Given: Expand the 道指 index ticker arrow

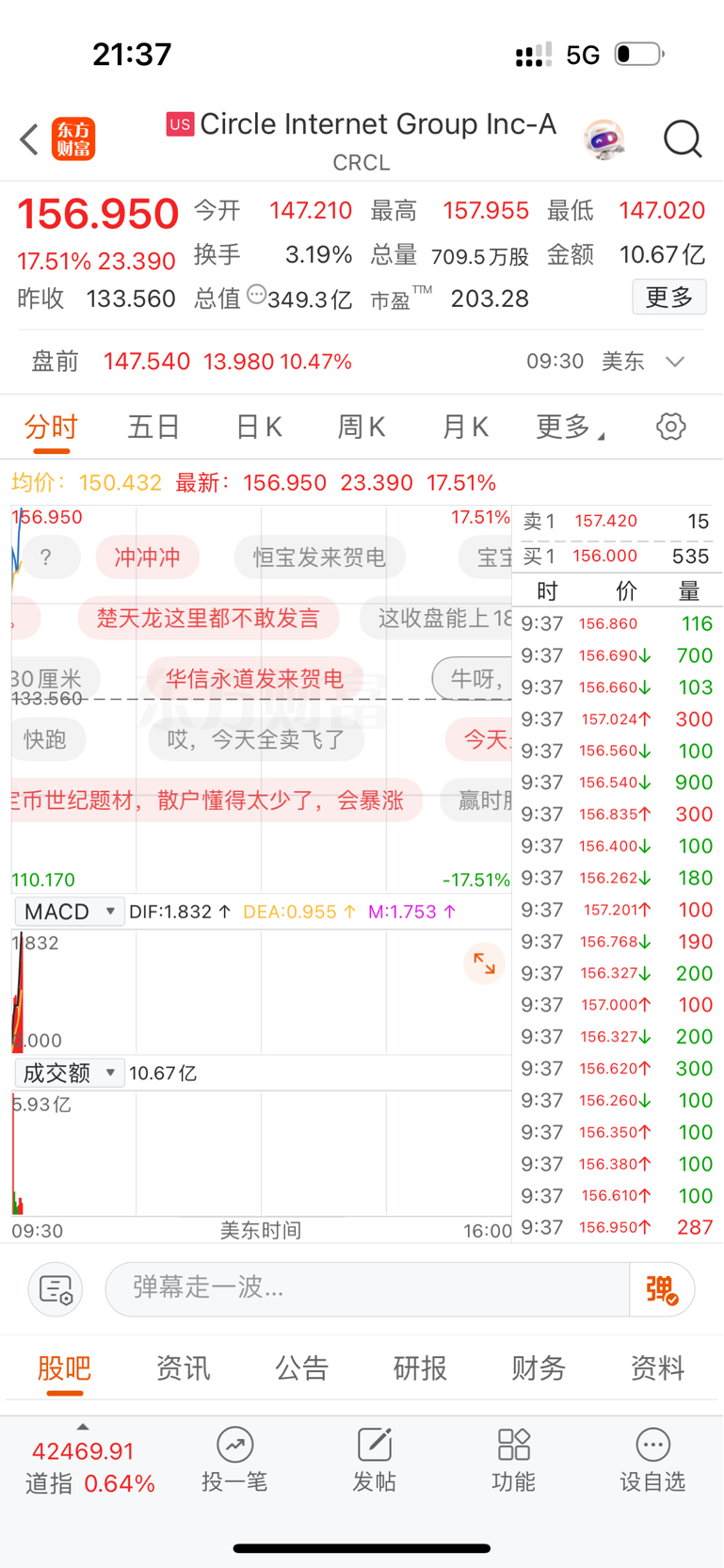Looking at the screenshot, I should click(x=83, y=1427).
